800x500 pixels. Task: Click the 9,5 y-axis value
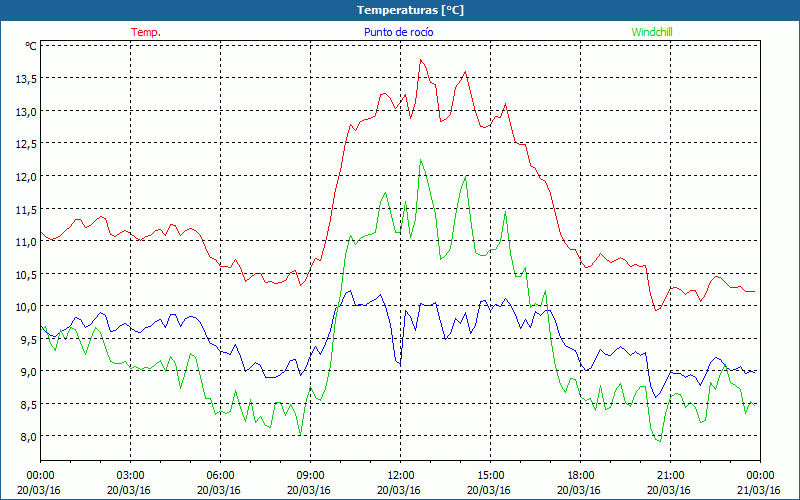click(x=28, y=339)
